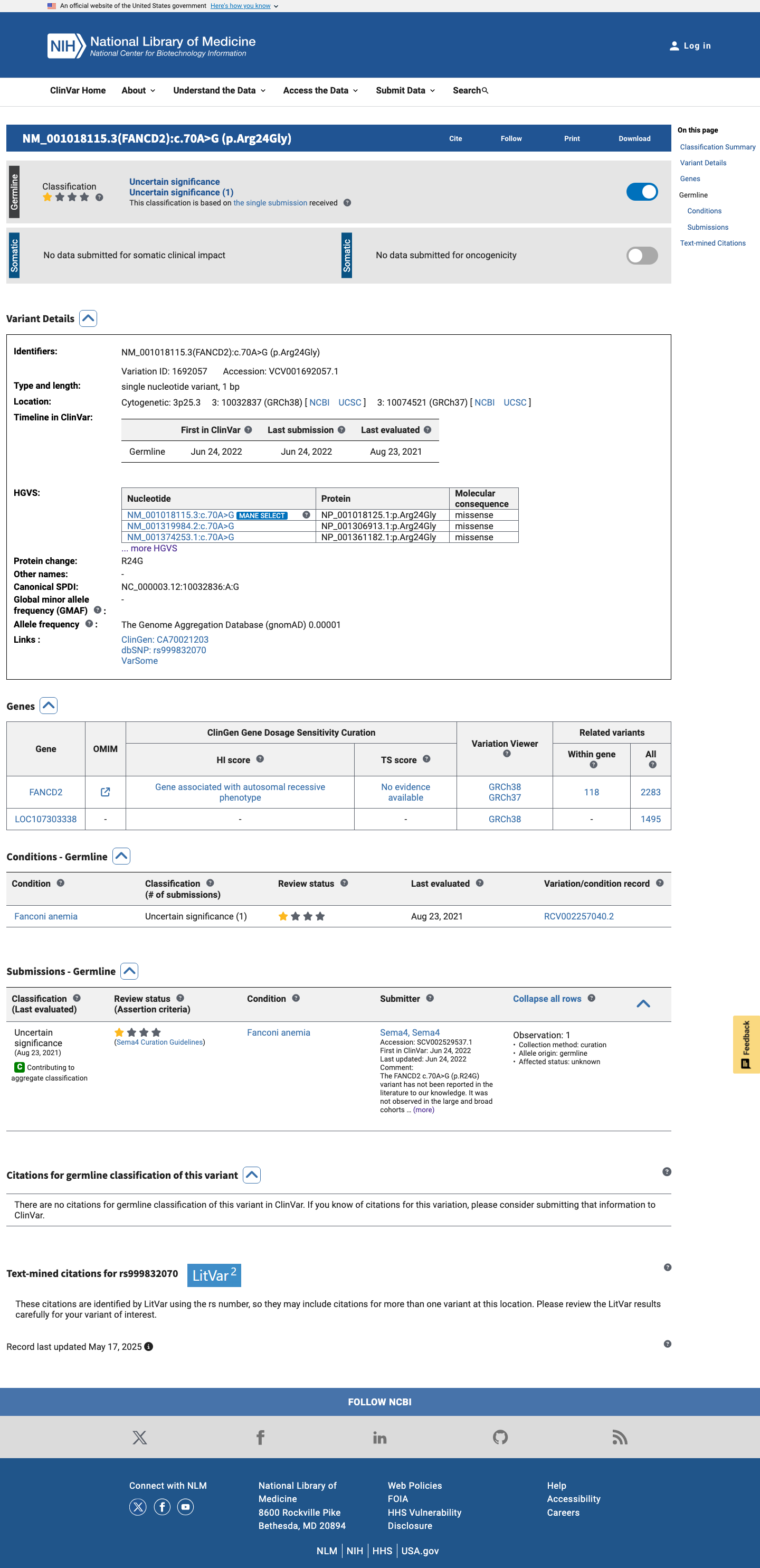Collapse the Genes section
This screenshot has height=1568, width=760.
pyautogui.click(x=49, y=706)
